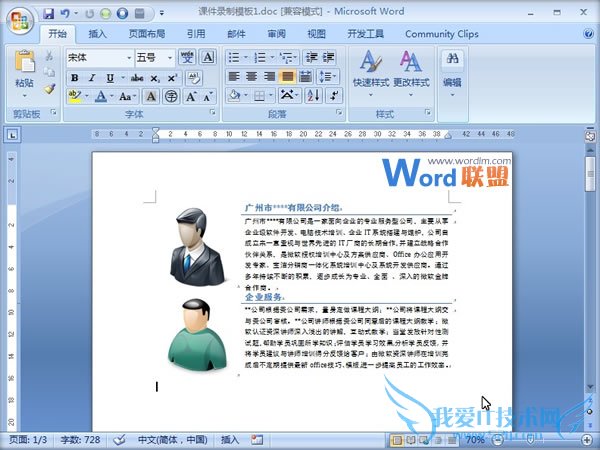Click the 字数: 728 word count
The image size is (600, 450).
(80, 440)
